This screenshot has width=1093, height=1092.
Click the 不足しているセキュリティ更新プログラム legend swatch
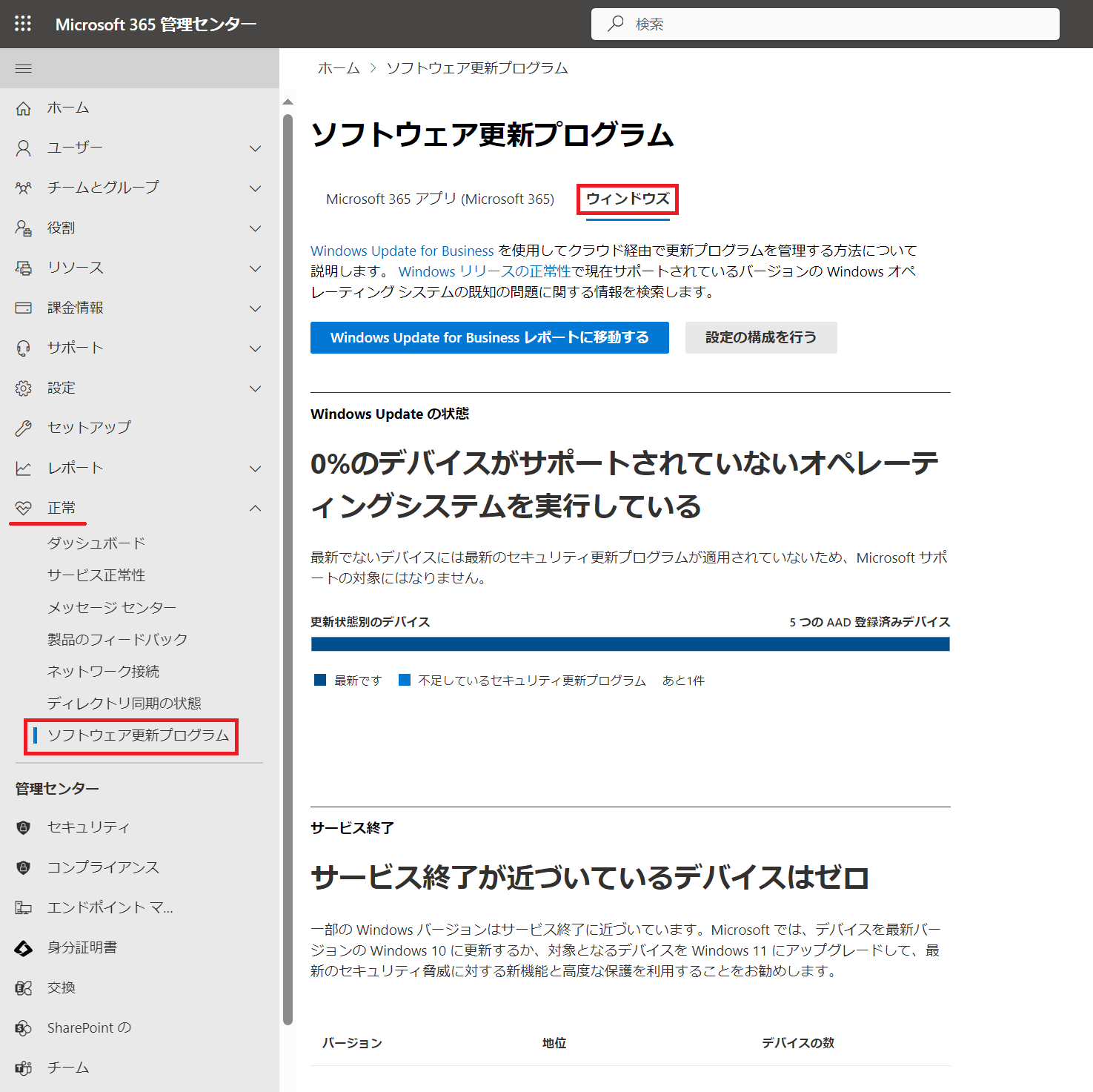pyautogui.click(x=405, y=680)
